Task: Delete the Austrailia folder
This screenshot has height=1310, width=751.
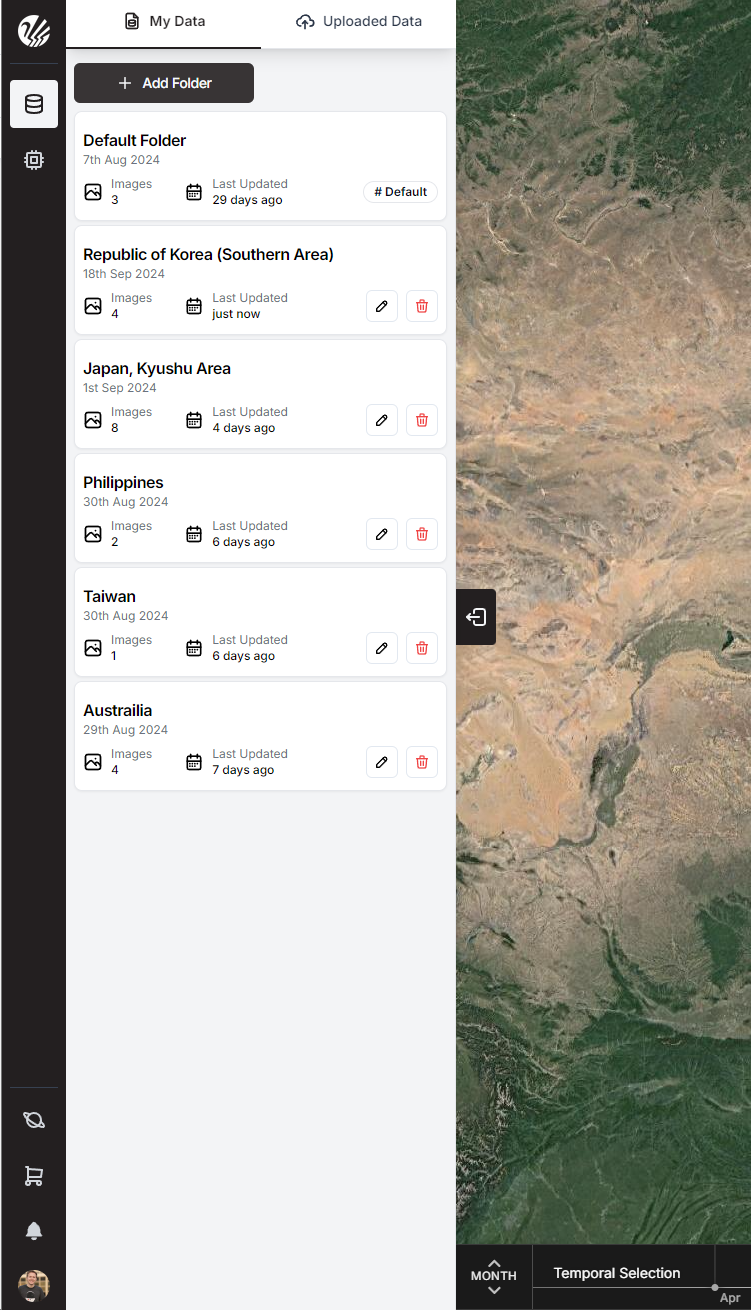Action: [x=421, y=762]
